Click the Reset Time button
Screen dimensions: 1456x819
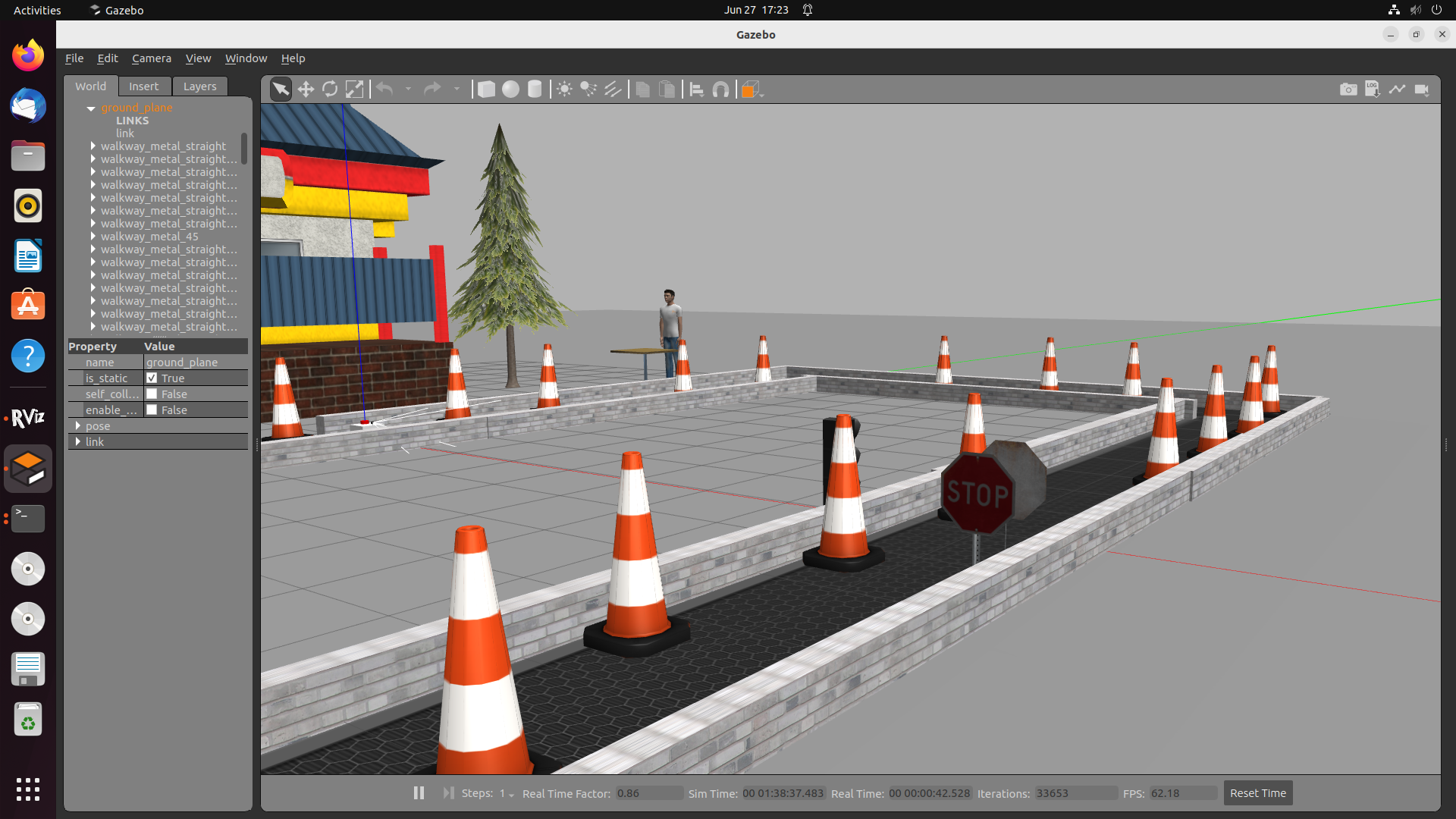click(x=1257, y=792)
